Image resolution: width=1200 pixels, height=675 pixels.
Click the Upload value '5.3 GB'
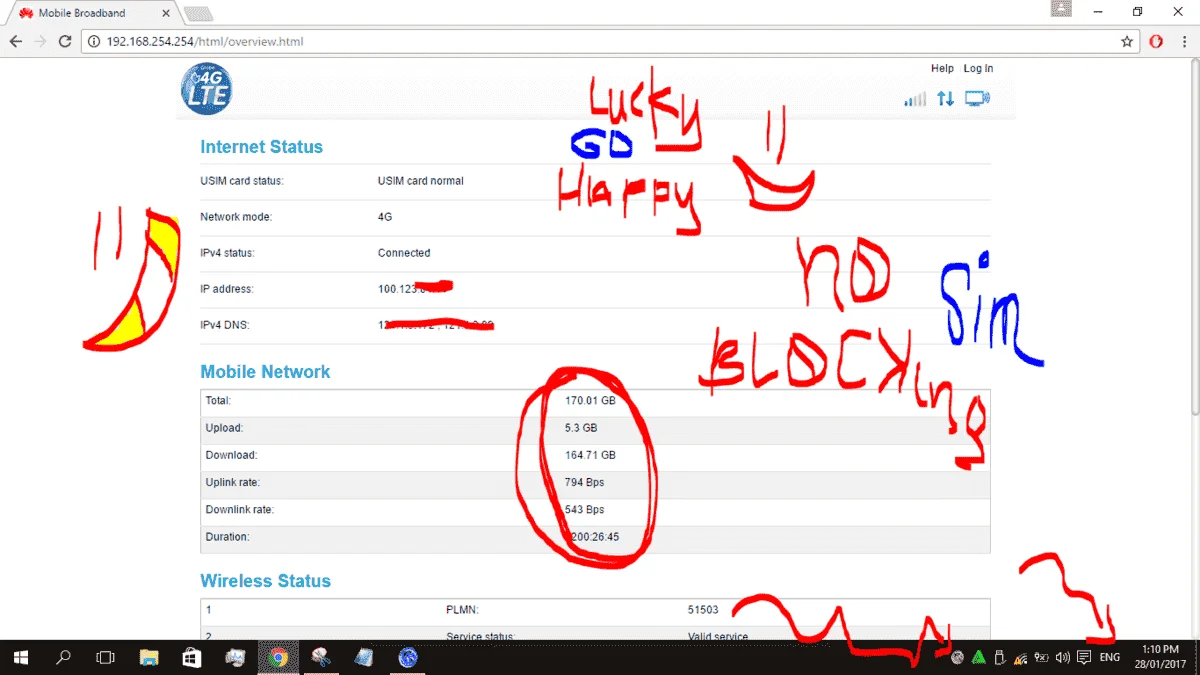pos(581,427)
